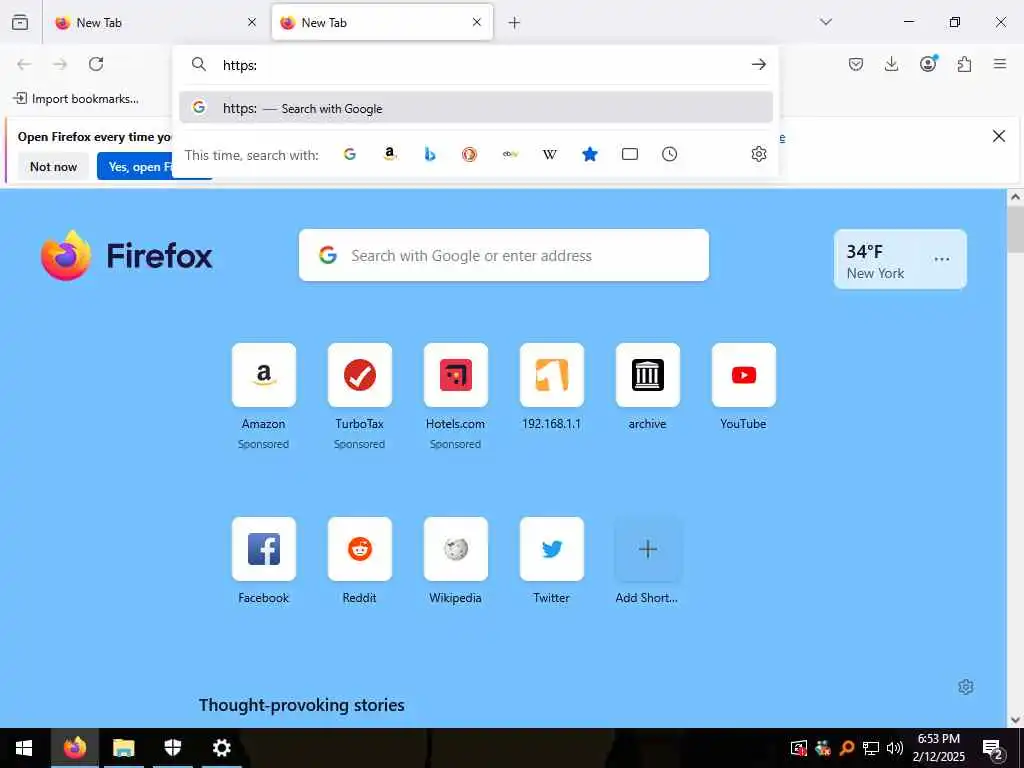1024x768 pixels.
Task: Open the TurboTax shortcut tile
Action: point(360,375)
